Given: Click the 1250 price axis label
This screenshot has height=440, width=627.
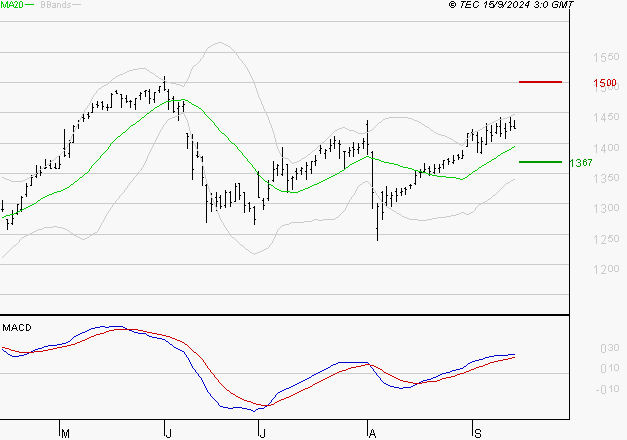Looking at the screenshot, I should pos(606,239).
